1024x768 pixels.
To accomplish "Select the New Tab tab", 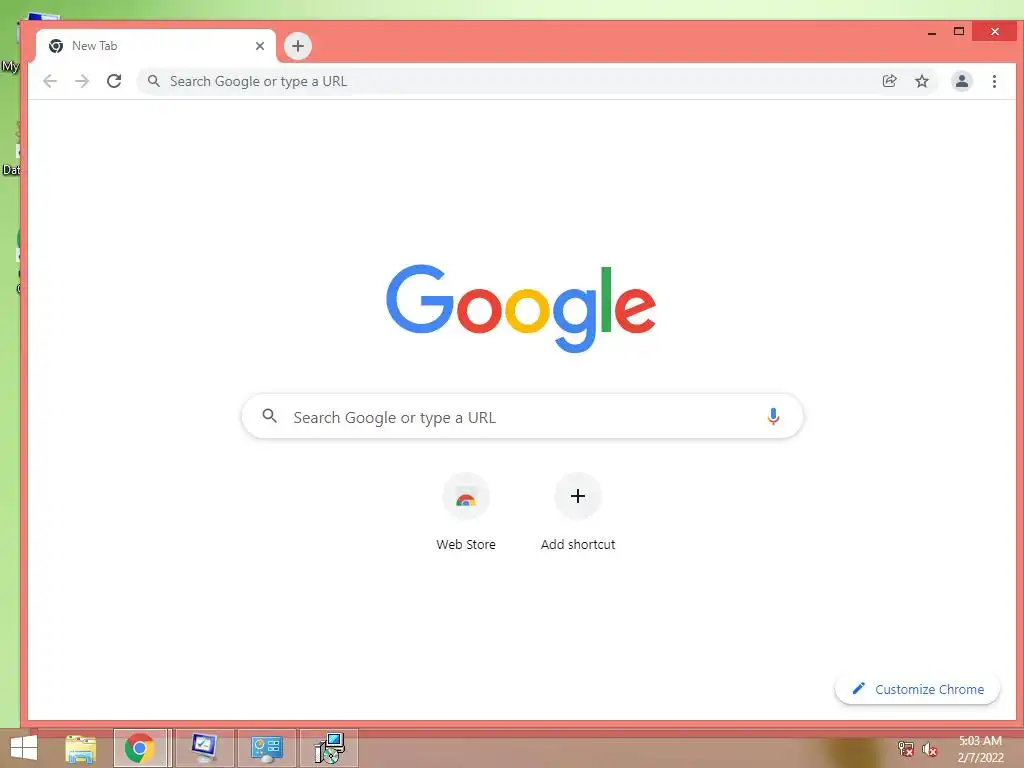I will point(155,46).
